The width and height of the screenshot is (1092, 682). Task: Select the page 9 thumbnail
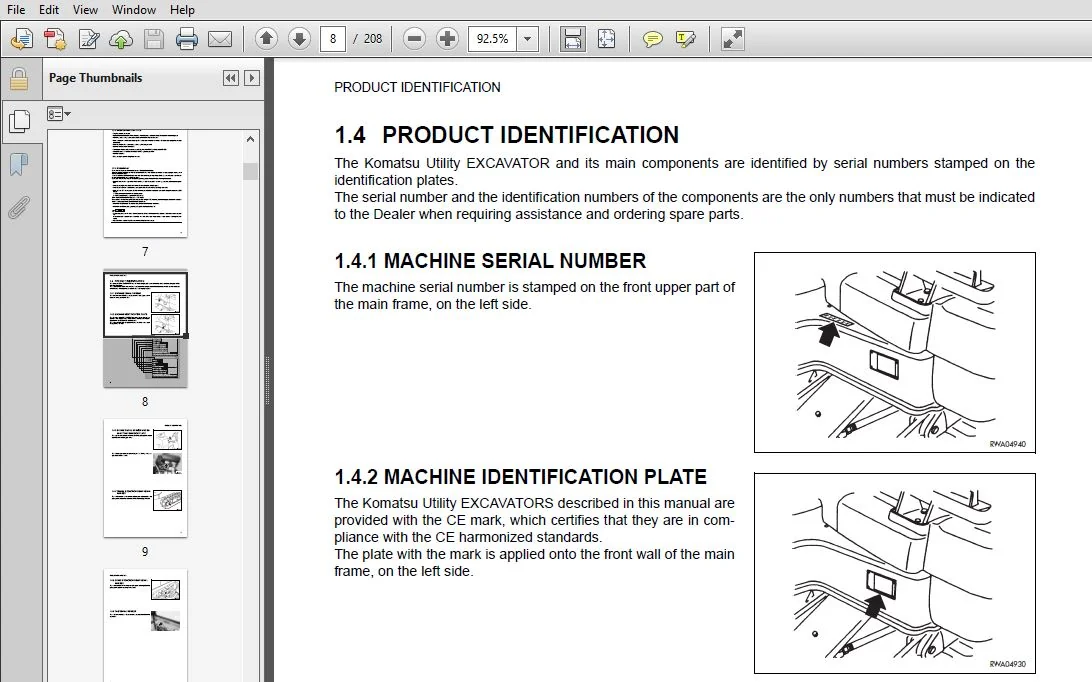[146, 478]
